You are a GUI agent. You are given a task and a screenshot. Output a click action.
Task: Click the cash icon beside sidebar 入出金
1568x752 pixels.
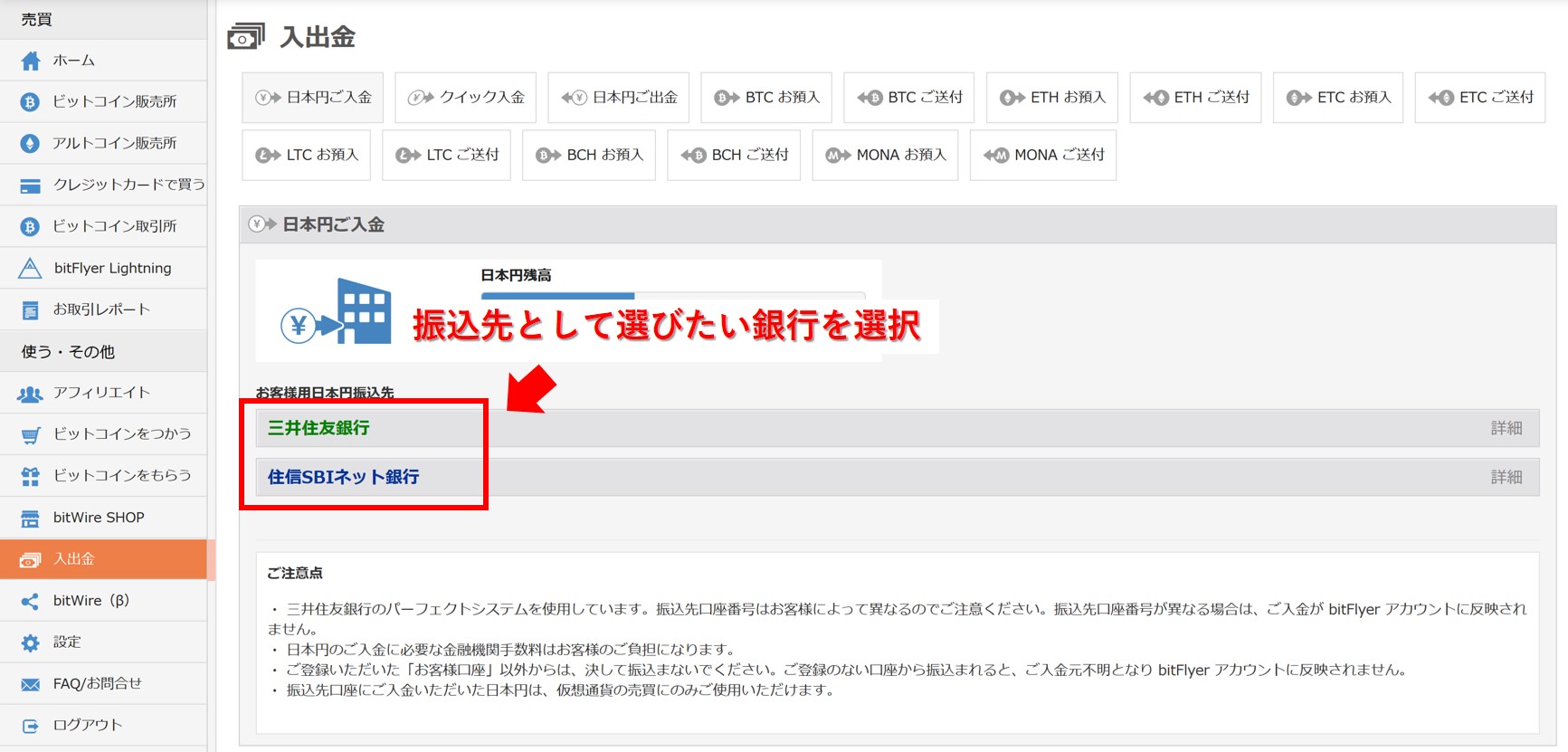[31, 560]
